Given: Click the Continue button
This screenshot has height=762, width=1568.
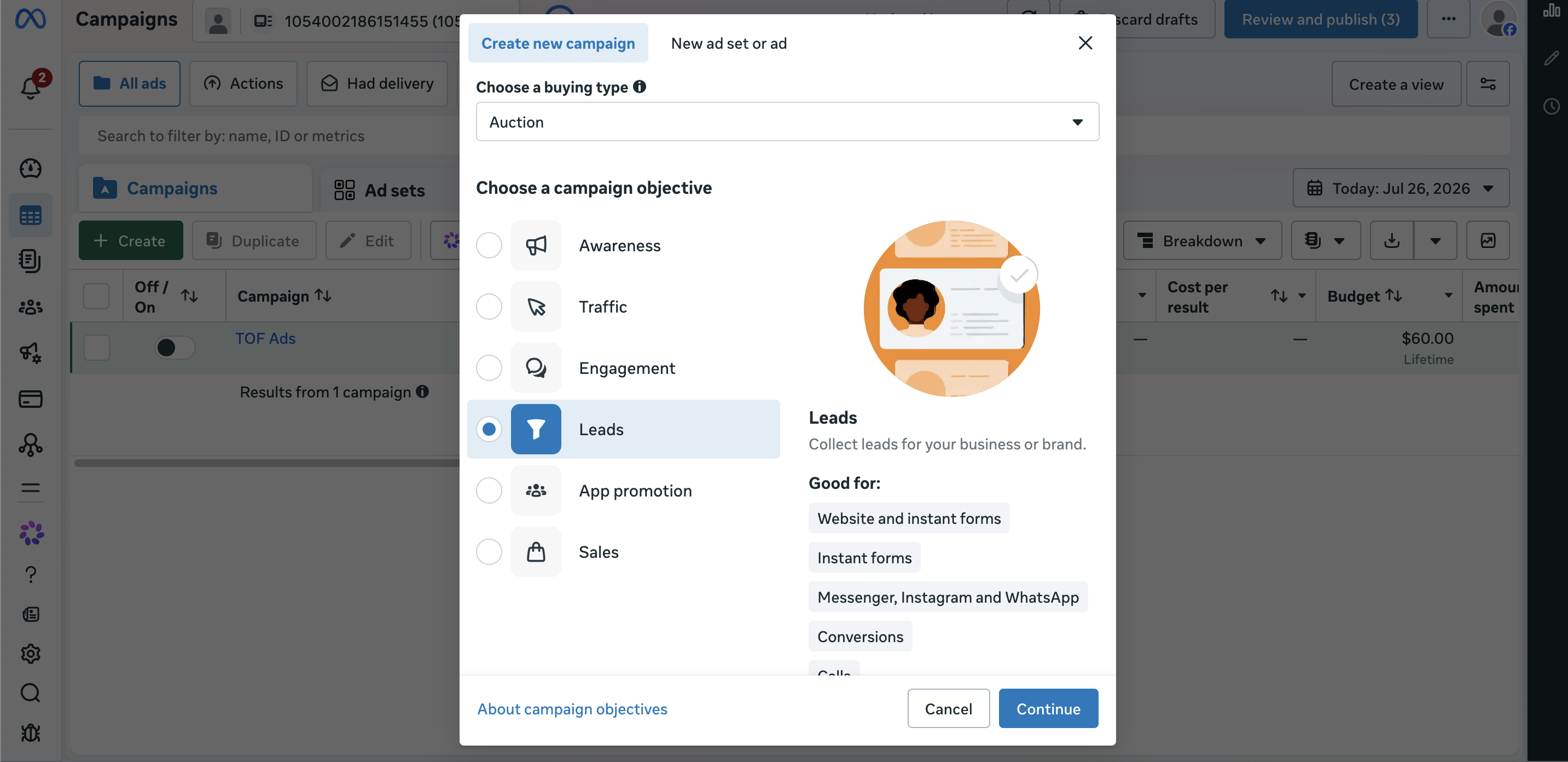Looking at the screenshot, I should (1048, 708).
